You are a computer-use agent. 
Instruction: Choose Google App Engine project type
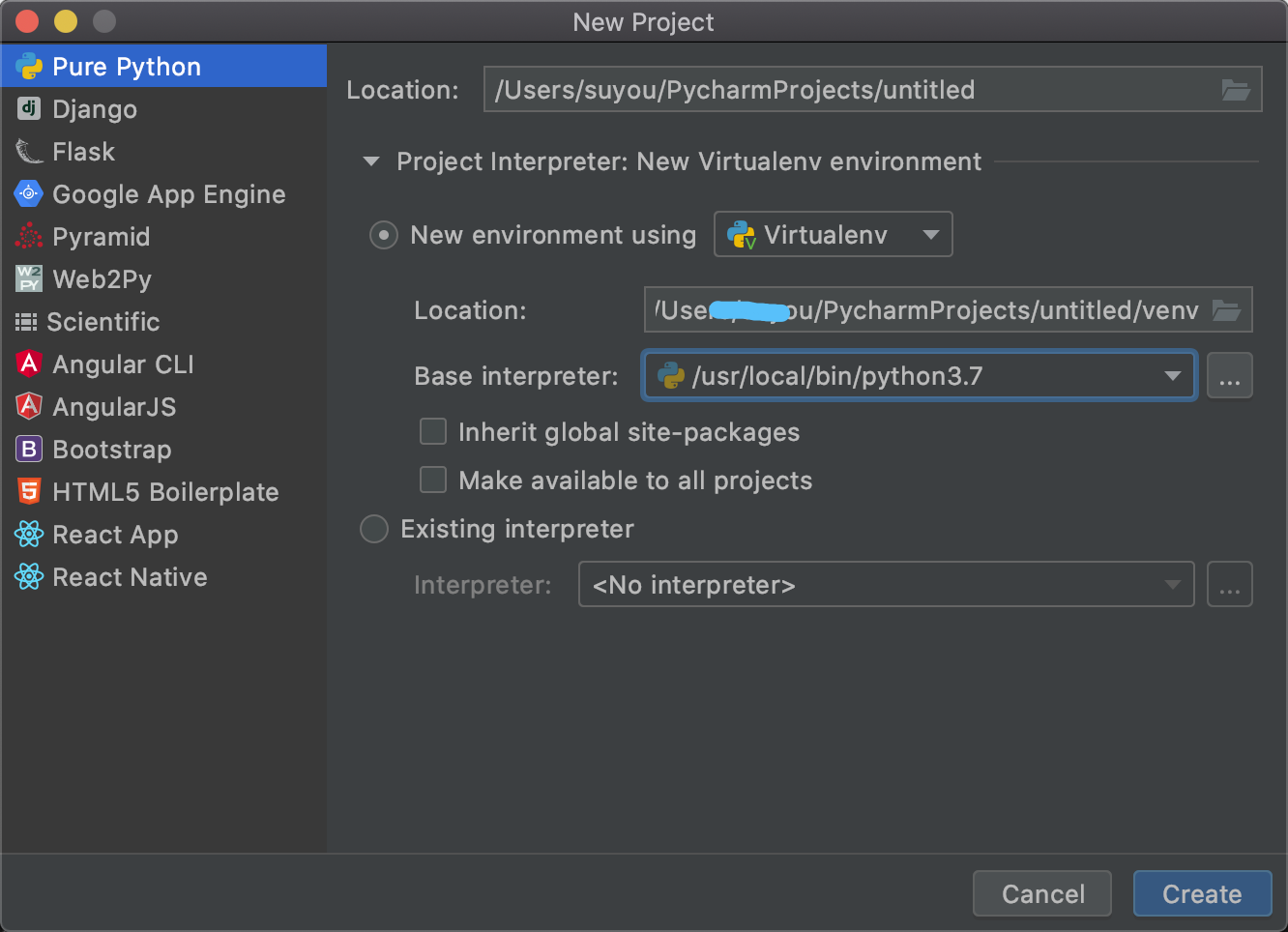[163, 194]
